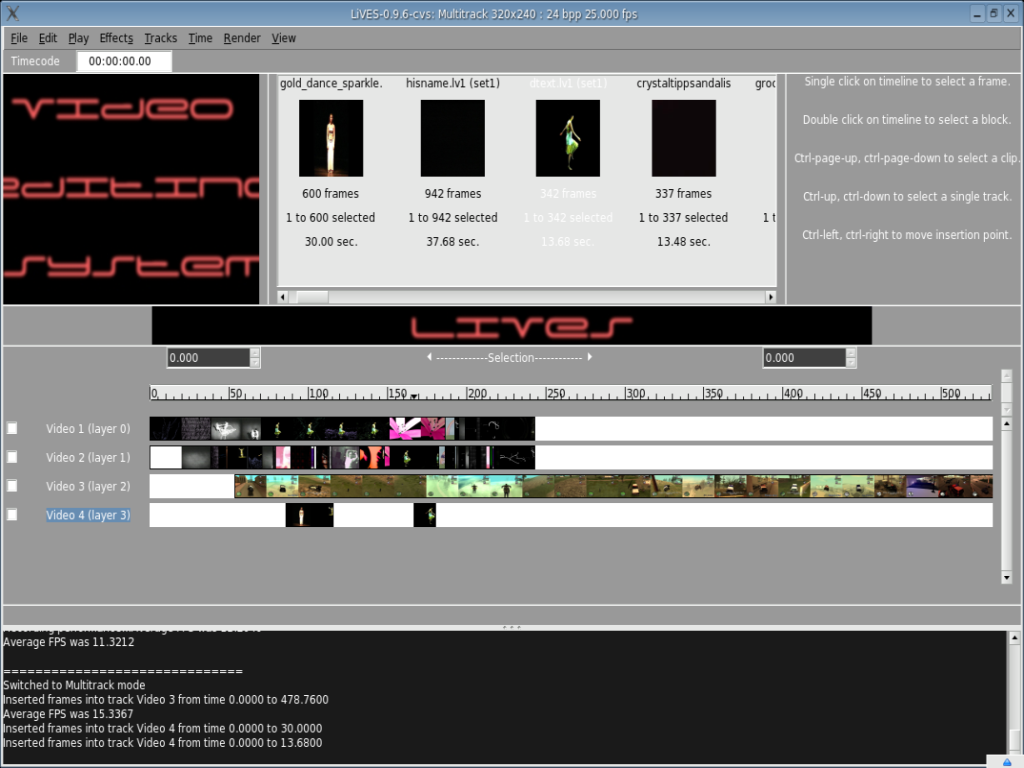
Task: Minimize the LiVES window
Action: (977, 13)
